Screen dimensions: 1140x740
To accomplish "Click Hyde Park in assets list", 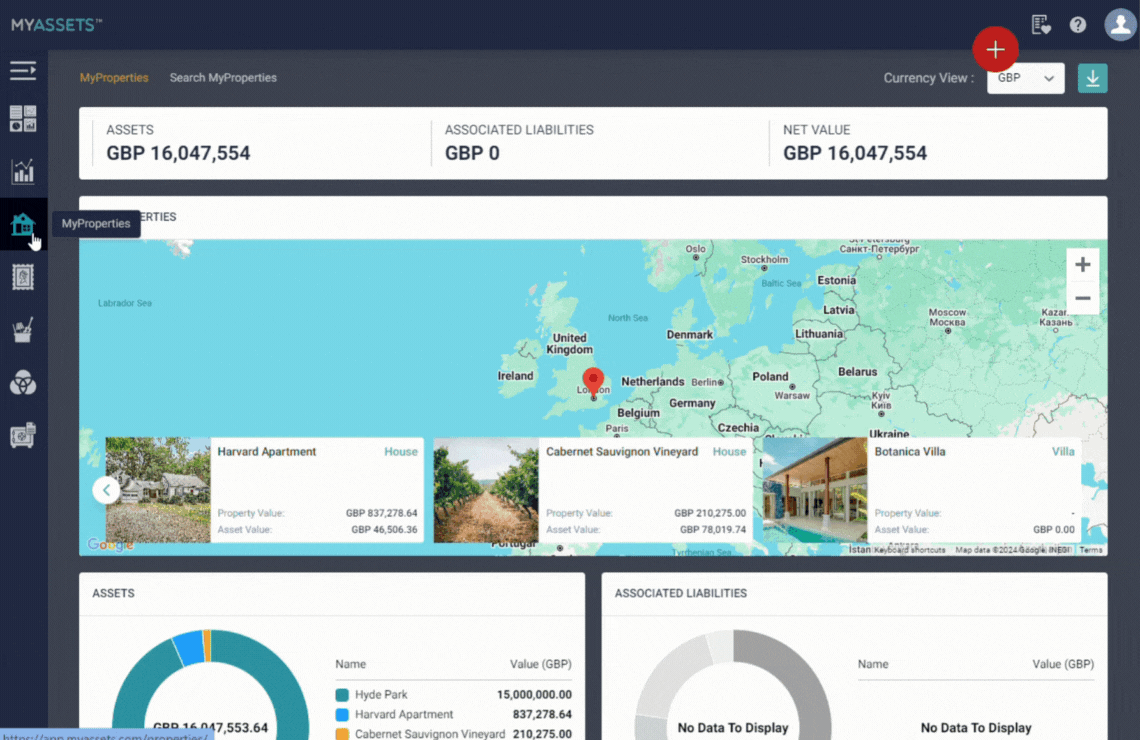I will tap(381, 695).
